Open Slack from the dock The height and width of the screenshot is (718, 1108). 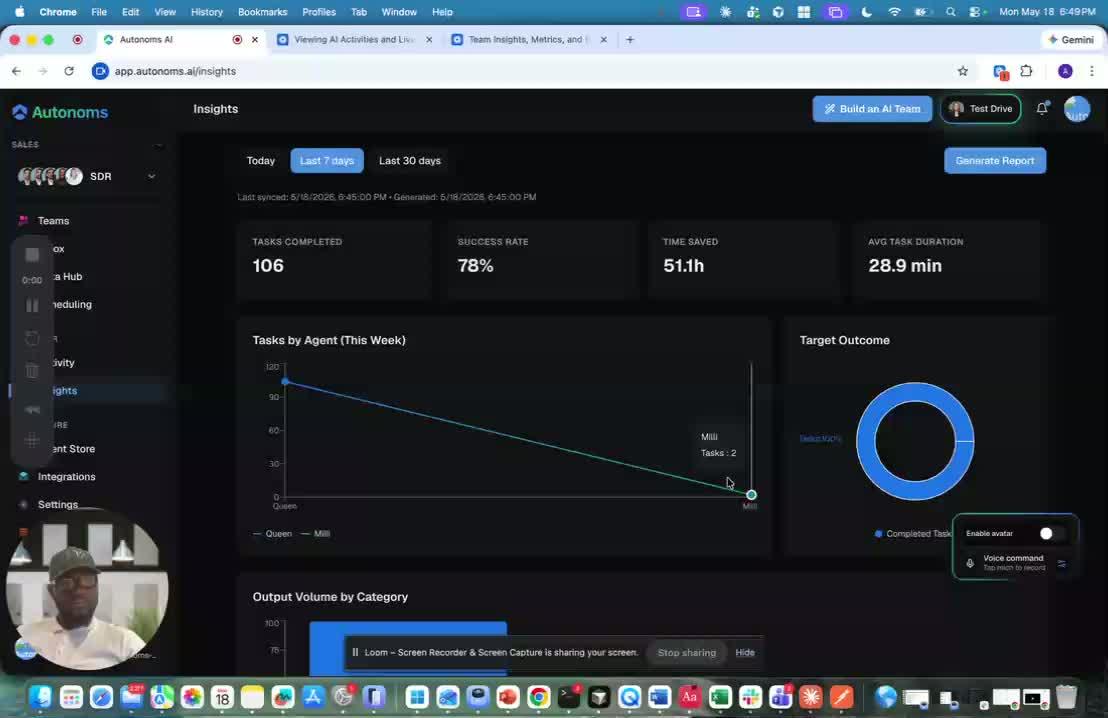point(750,698)
